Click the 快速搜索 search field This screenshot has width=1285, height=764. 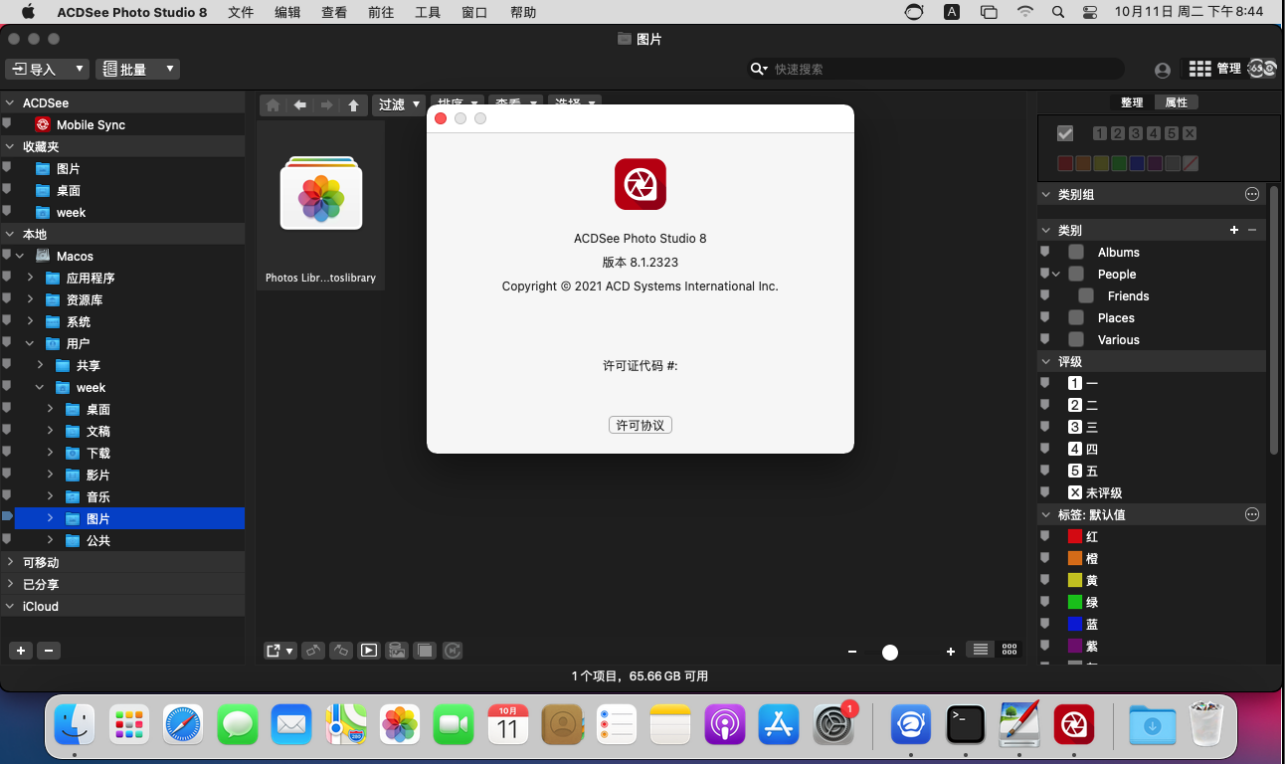(937, 69)
